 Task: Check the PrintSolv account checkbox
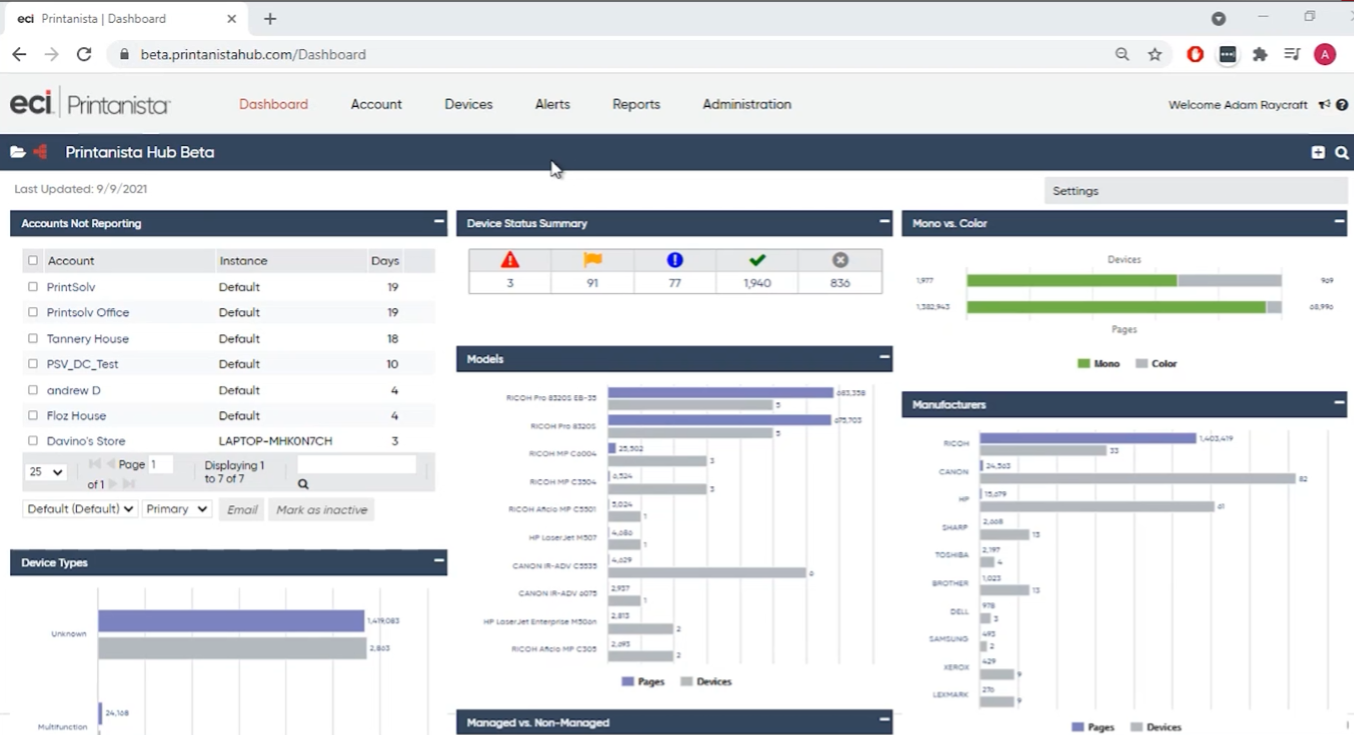pyautogui.click(x=33, y=287)
